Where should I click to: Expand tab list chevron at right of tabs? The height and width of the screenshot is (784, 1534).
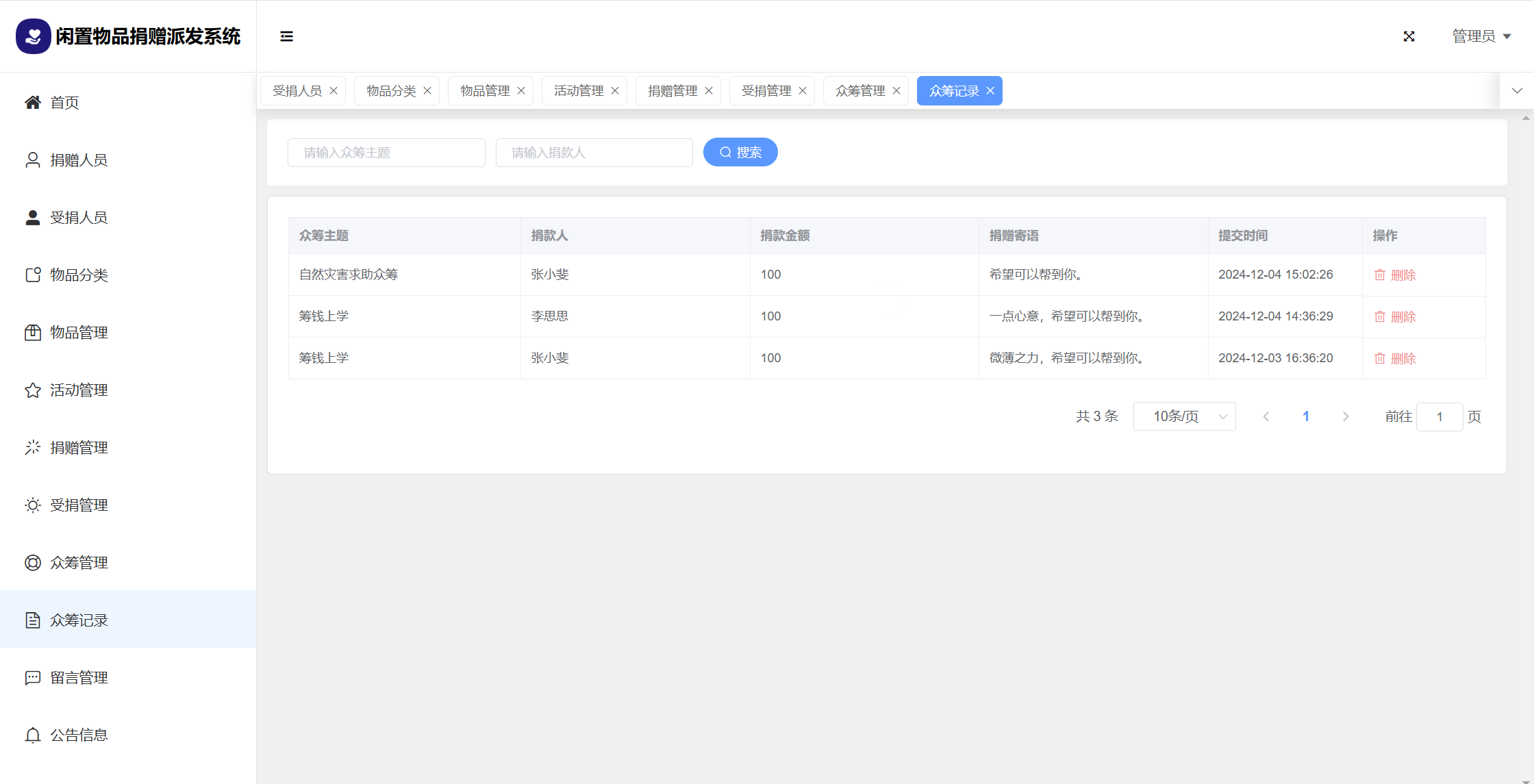[x=1517, y=90]
